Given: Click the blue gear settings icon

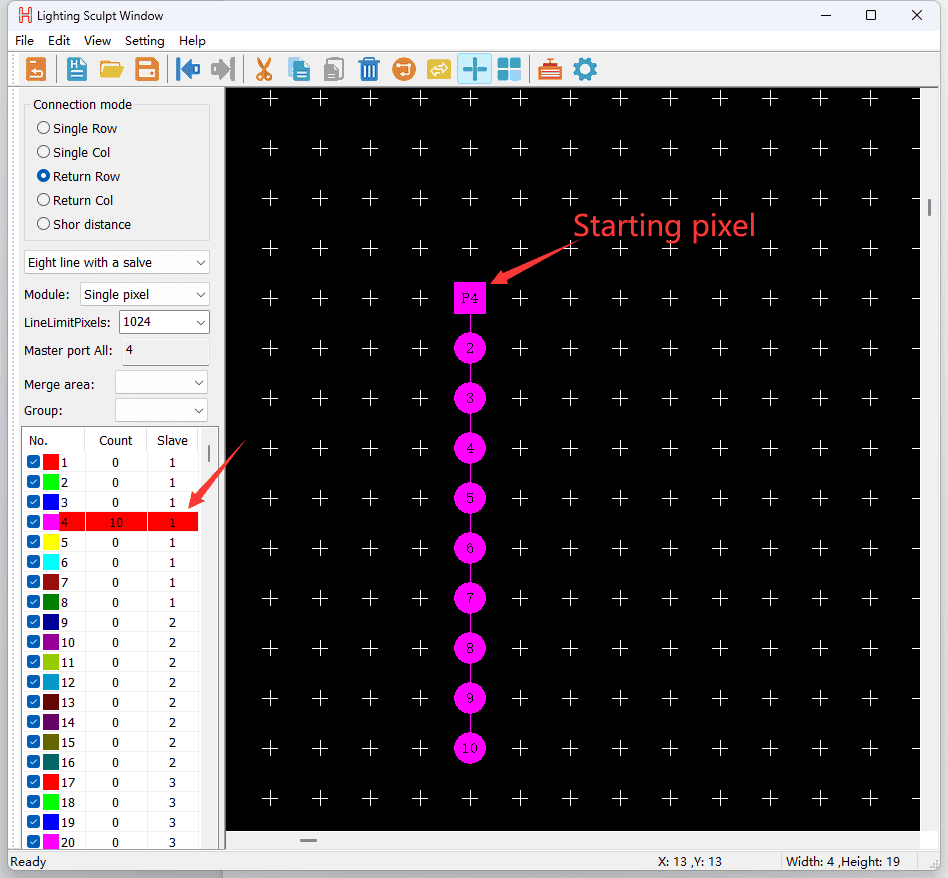Looking at the screenshot, I should pyautogui.click(x=585, y=69).
